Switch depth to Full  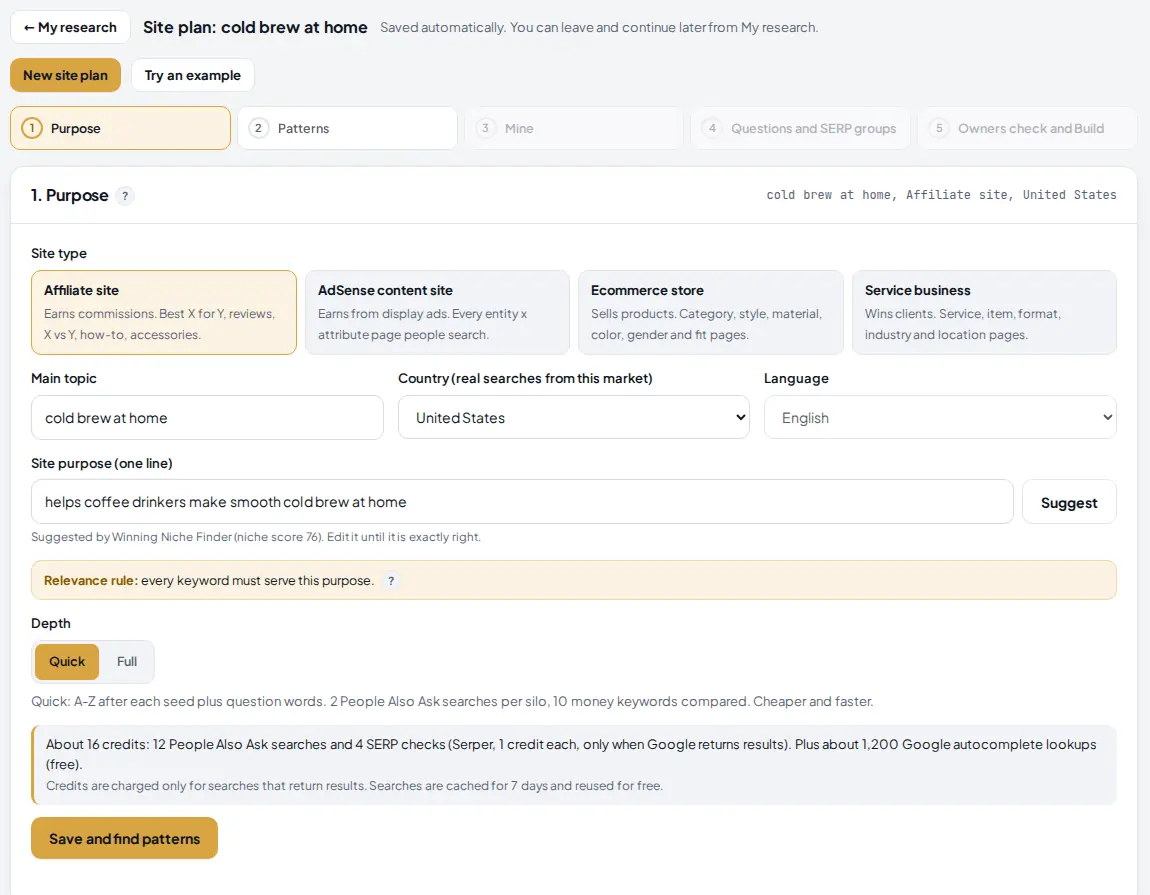[127, 662]
